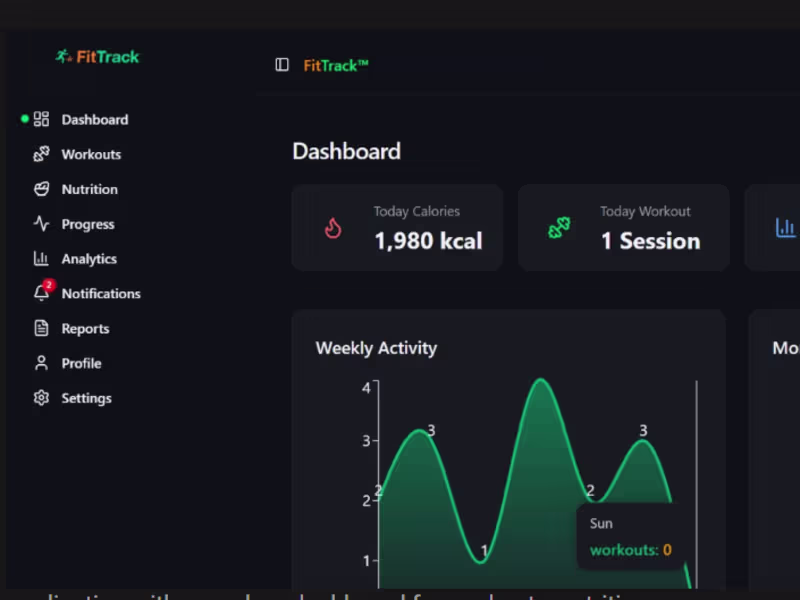This screenshot has width=800, height=600.
Task: Click the '1,980 kcal' value text
Action: [x=428, y=241]
